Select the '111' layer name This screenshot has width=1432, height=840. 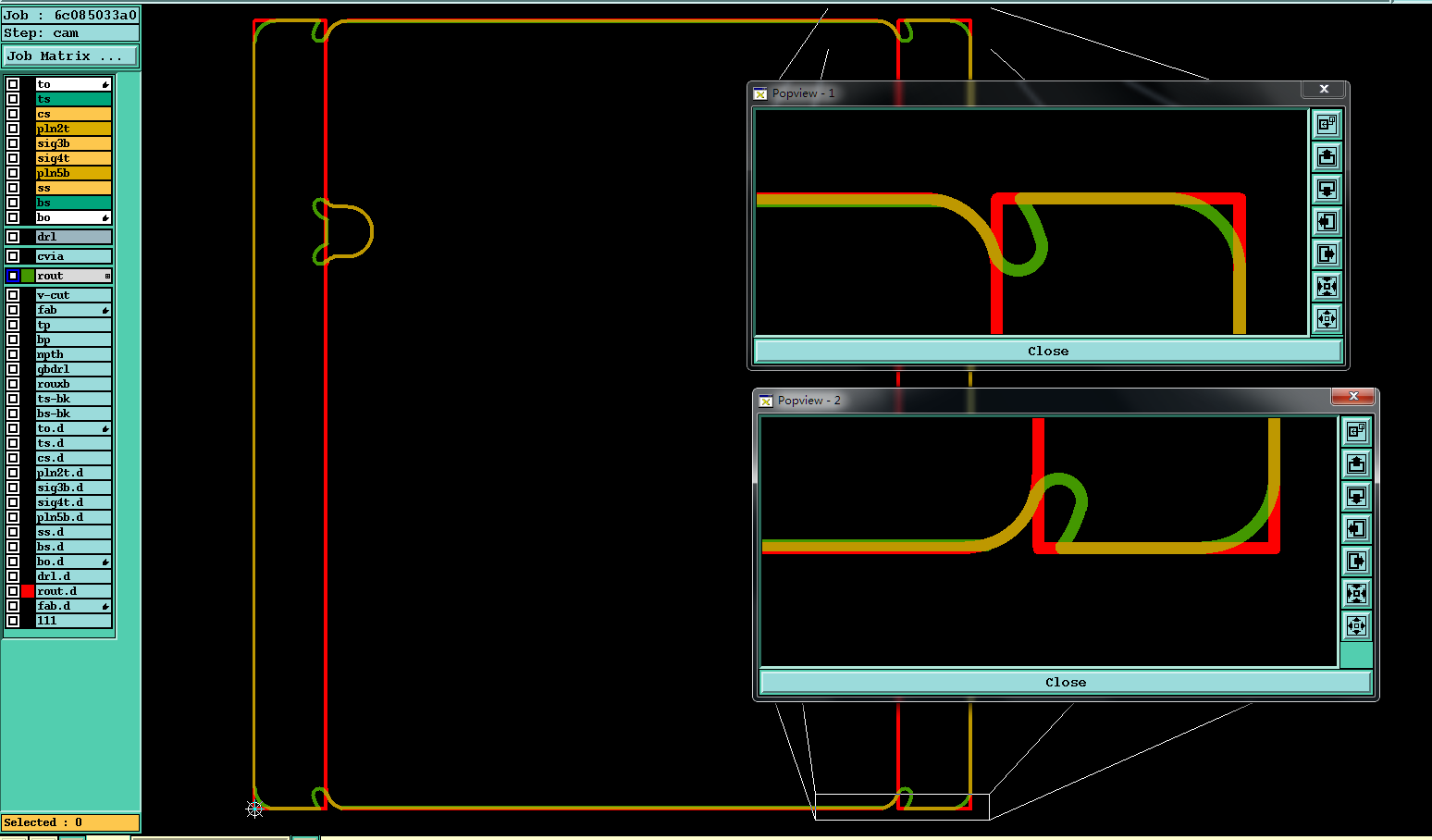coord(74,621)
